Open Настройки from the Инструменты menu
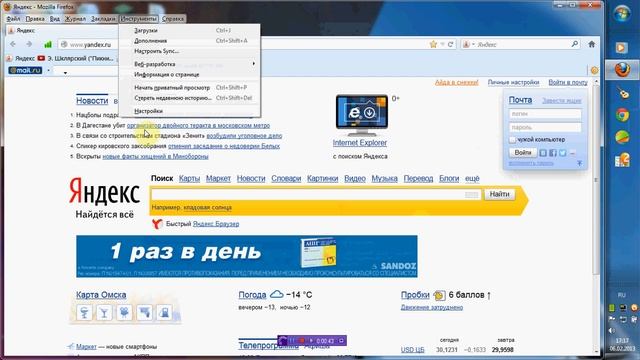The height and width of the screenshot is (360, 640). coord(189,111)
